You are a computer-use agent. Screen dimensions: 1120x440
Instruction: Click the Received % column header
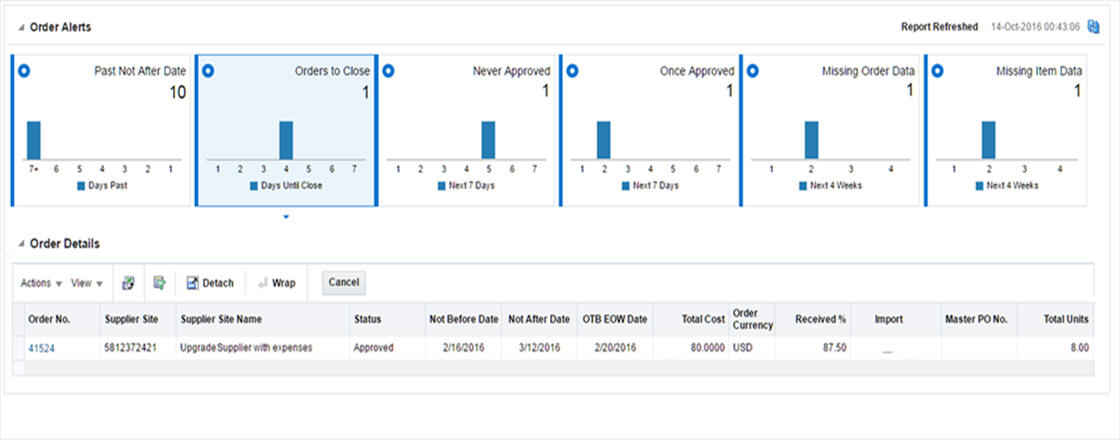pos(814,319)
